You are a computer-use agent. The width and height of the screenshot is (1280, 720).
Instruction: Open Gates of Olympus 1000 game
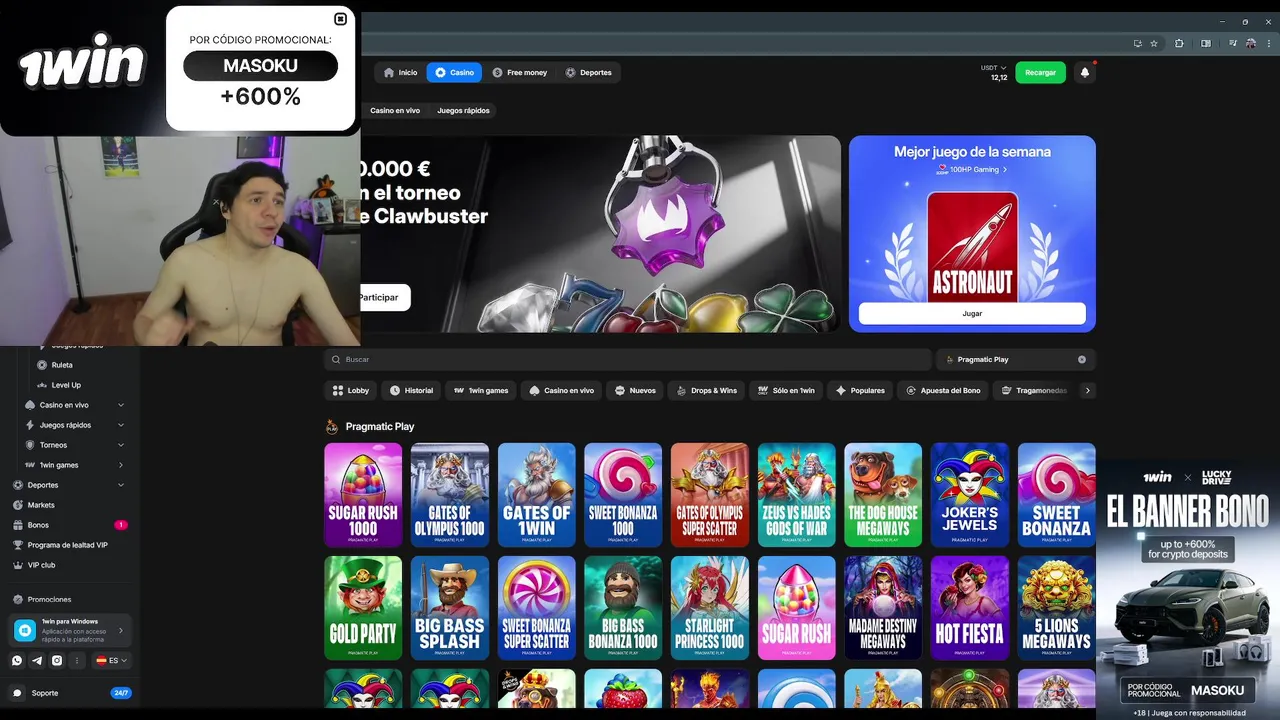[450, 495]
